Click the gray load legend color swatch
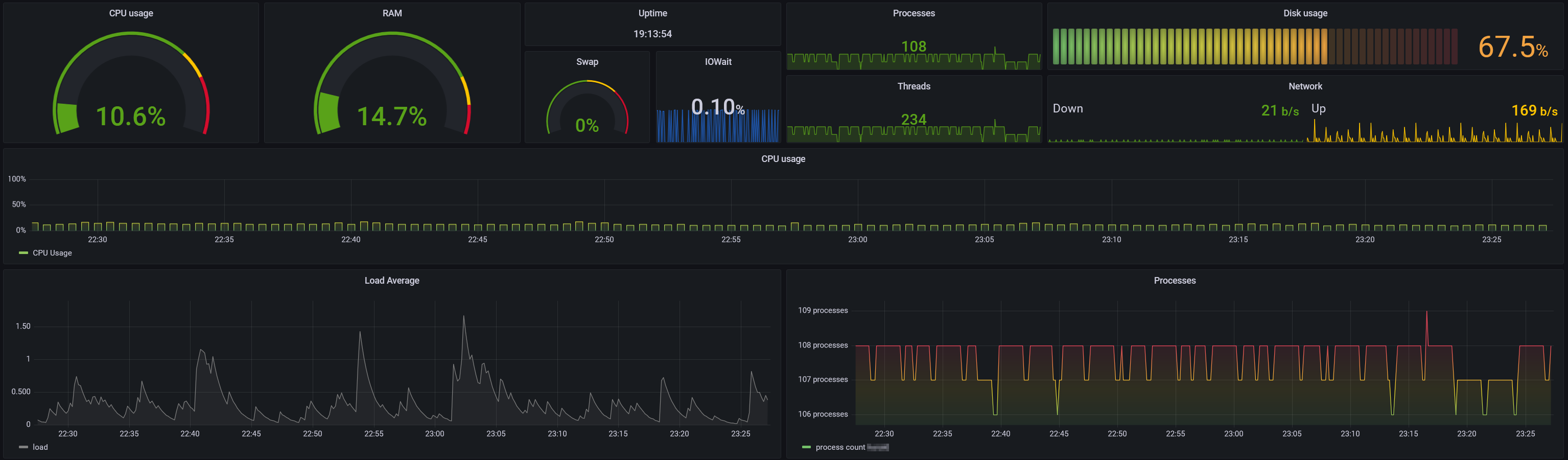The image size is (1568, 460). coord(24,447)
